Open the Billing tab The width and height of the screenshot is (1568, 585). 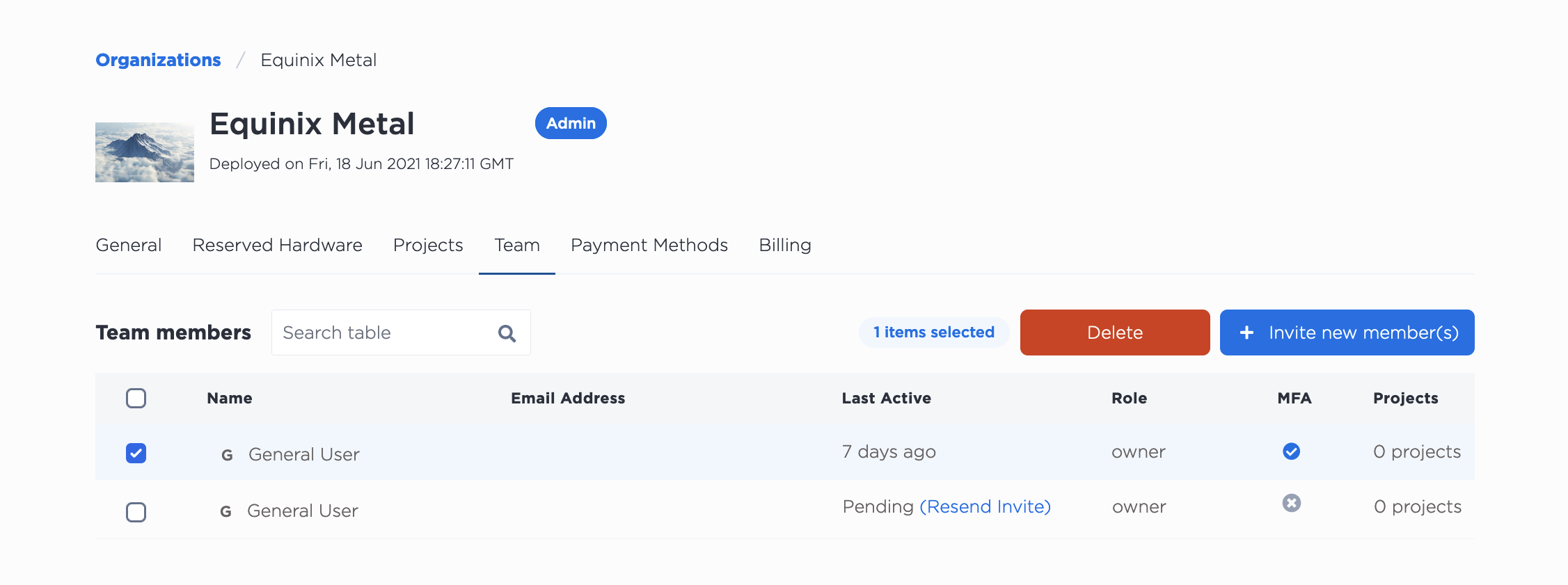click(785, 246)
